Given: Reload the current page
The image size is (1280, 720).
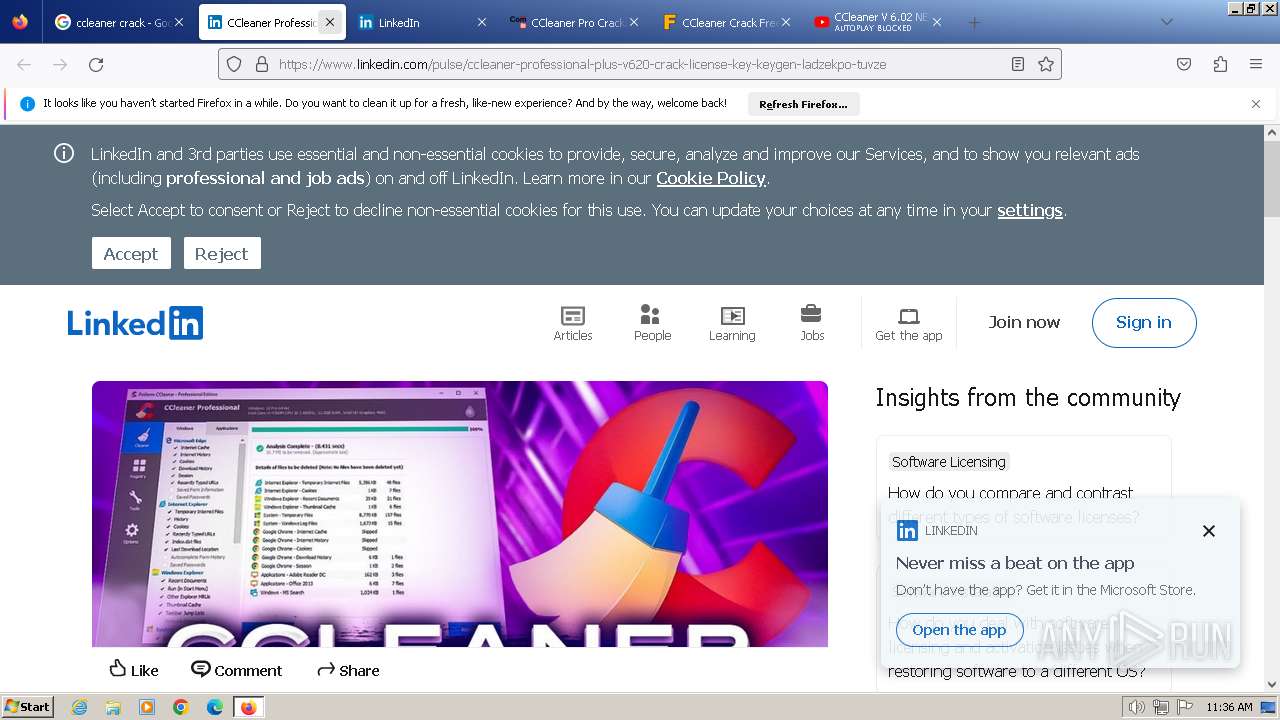Looking at the screenshot, I should tap(96, 64).
